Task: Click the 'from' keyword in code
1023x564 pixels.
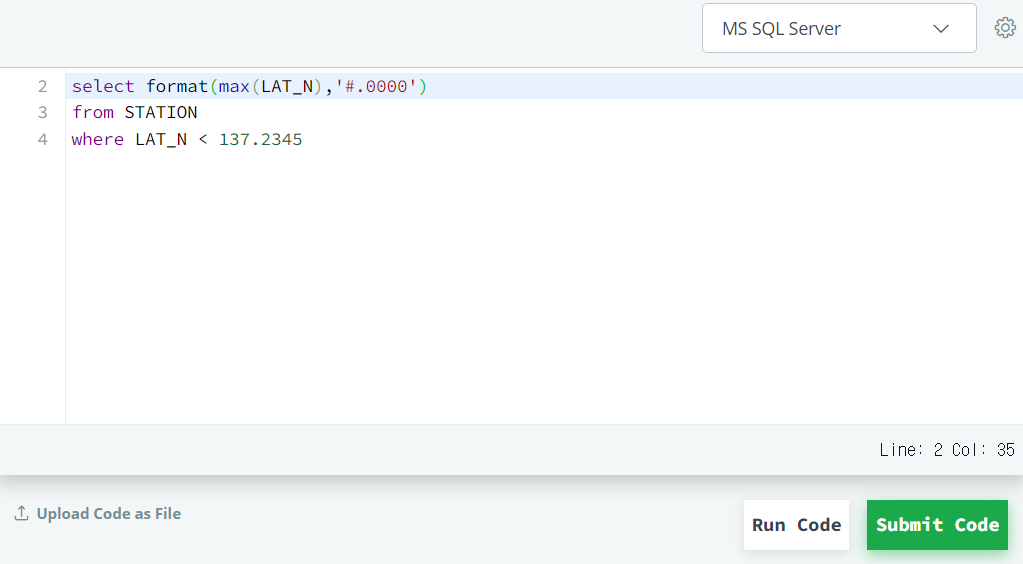Action: pyautogui.click(x=93, y=112)
